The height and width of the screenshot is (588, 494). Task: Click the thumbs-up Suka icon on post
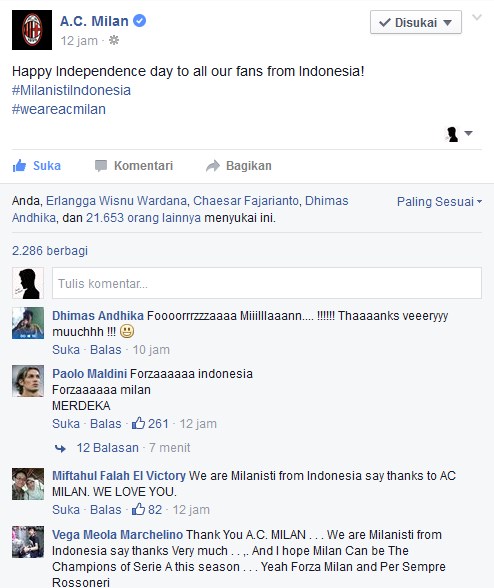[x=19, y=165]
